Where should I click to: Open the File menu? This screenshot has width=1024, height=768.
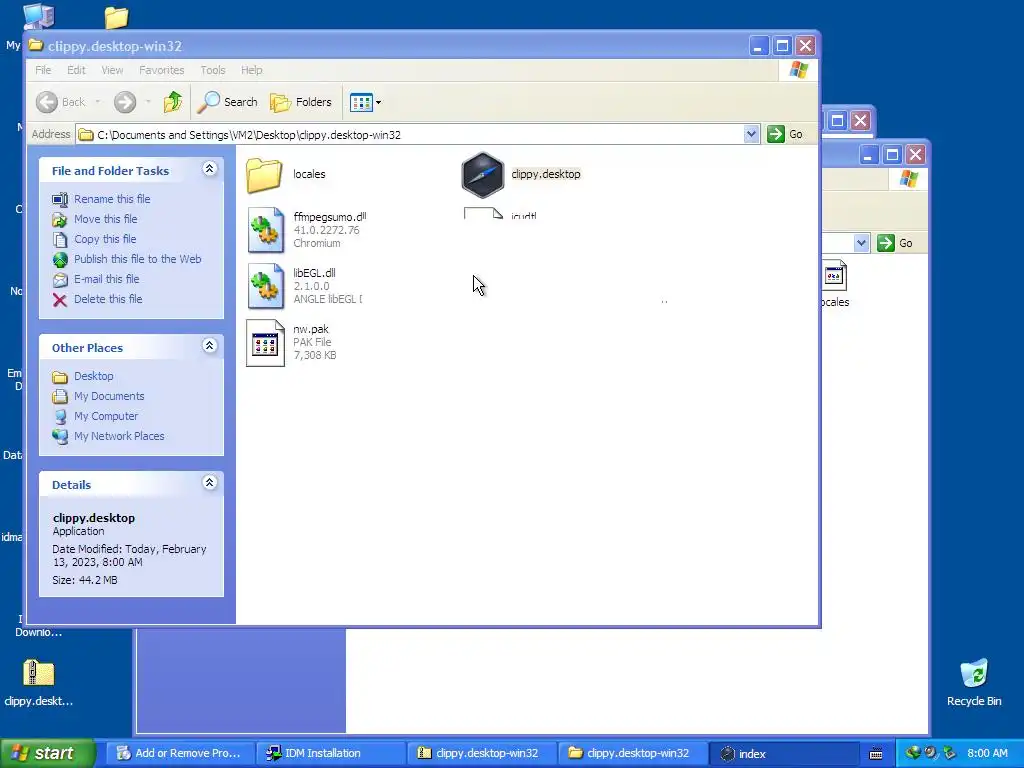click(43, 70)
